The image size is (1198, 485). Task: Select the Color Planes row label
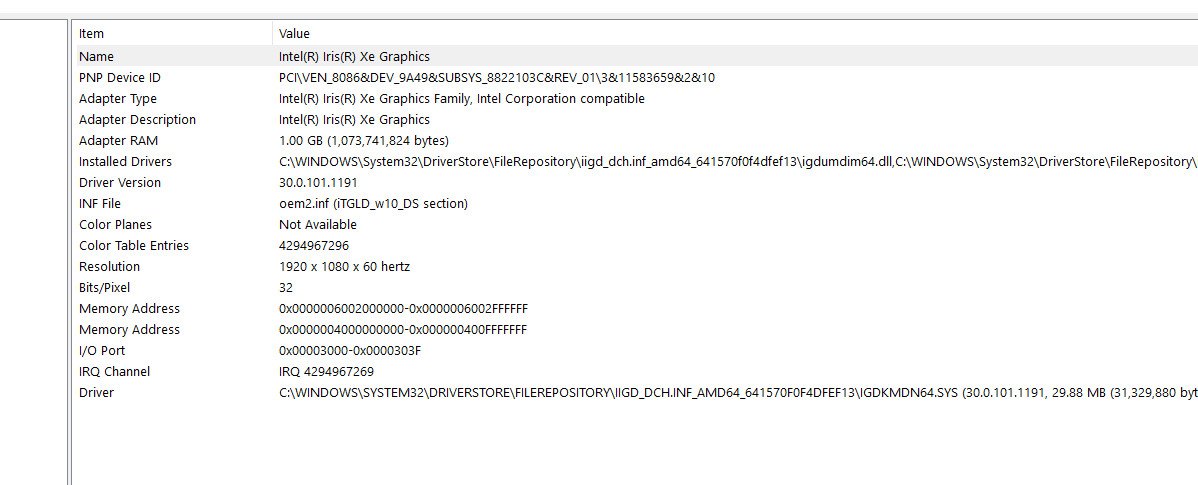click(115, 225)
